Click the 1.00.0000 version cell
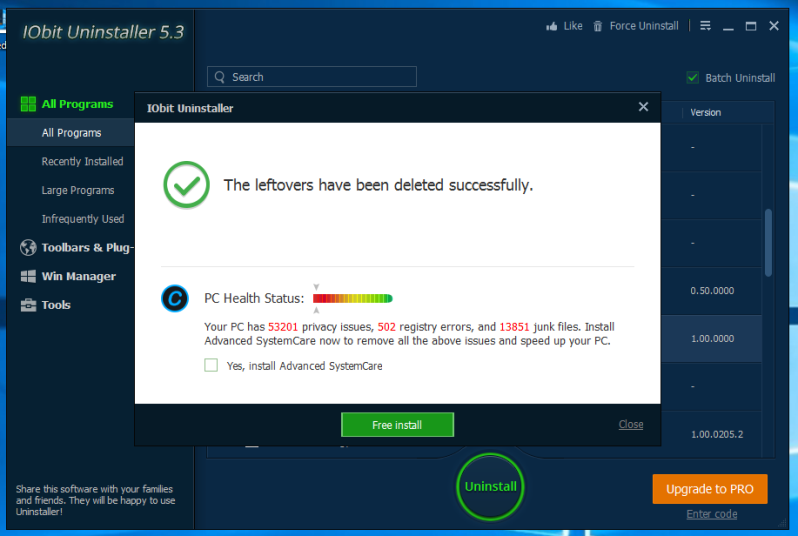This screenshot has width=798, height=536. tap(712, 338)
